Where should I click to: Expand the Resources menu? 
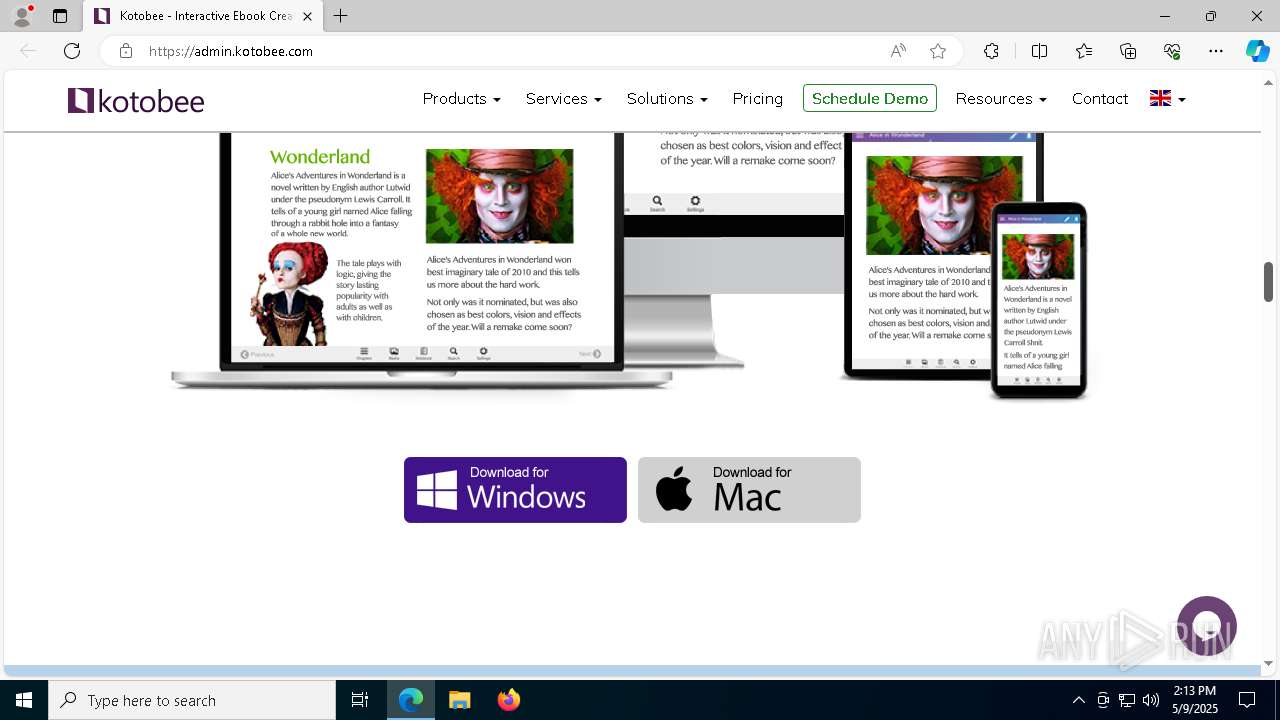click(x=1001, y=98)
